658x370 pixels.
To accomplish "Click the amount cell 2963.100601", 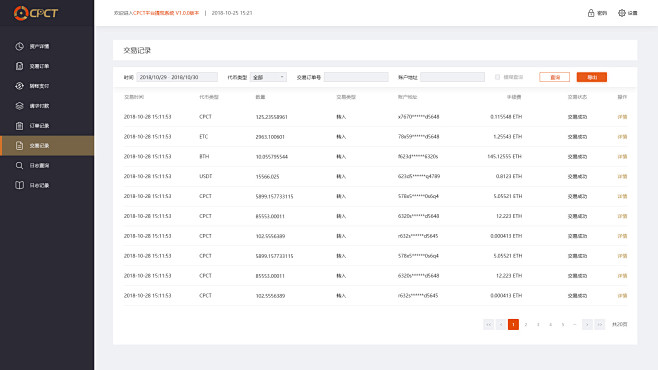I will coord(270,137).
